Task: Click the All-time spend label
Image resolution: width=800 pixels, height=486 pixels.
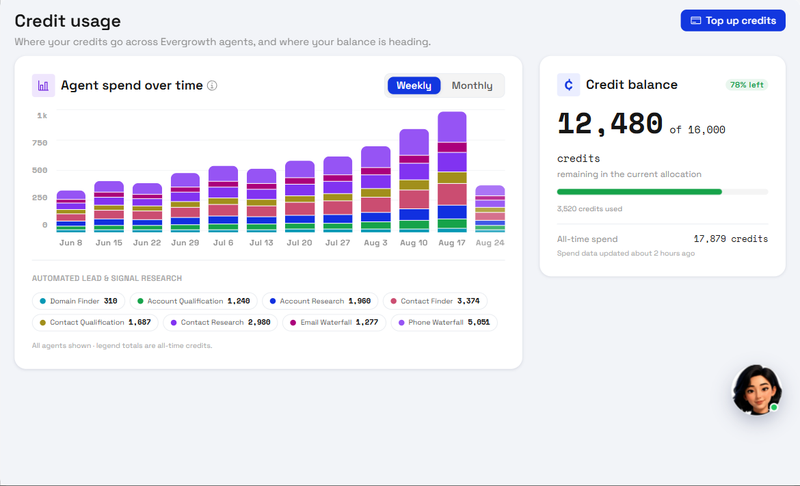Action: tap(587, 239)
